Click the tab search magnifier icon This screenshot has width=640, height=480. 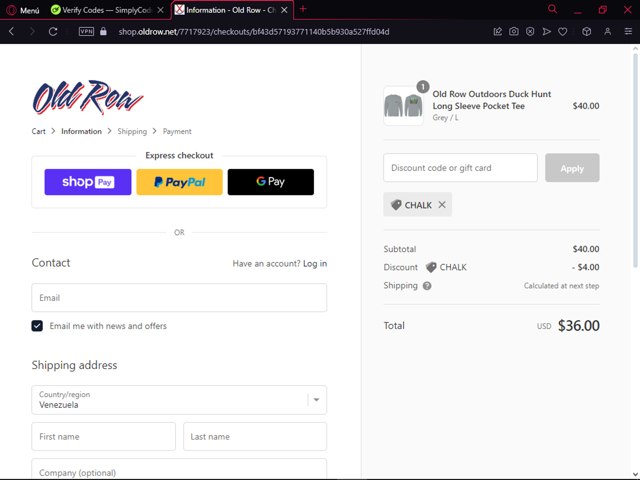pos(552,9)
